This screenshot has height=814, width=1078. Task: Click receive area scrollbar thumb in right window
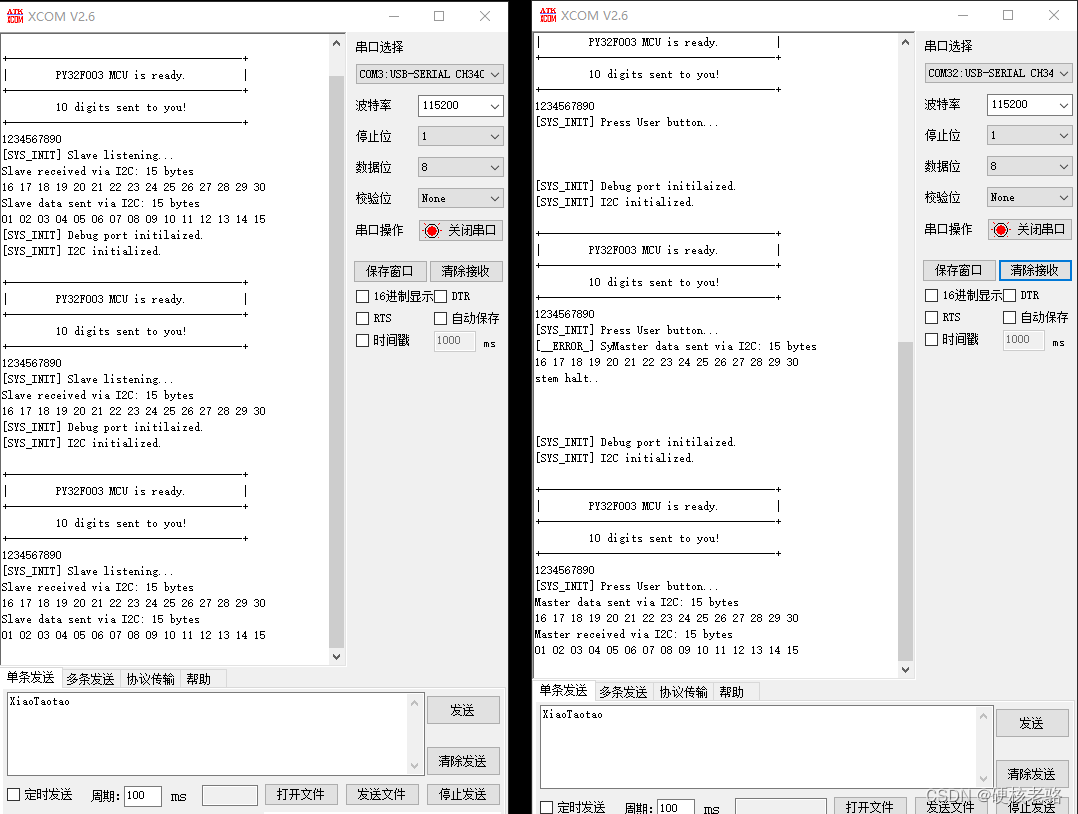click(905, 500)
